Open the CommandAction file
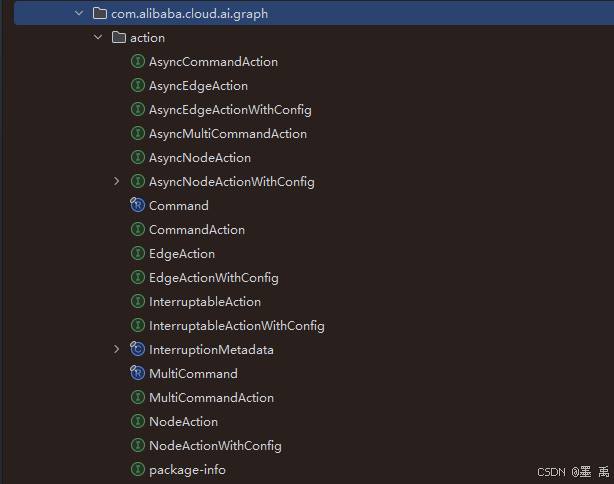Image resolution: width=614 pixels, height=484 pixels. 197,230
